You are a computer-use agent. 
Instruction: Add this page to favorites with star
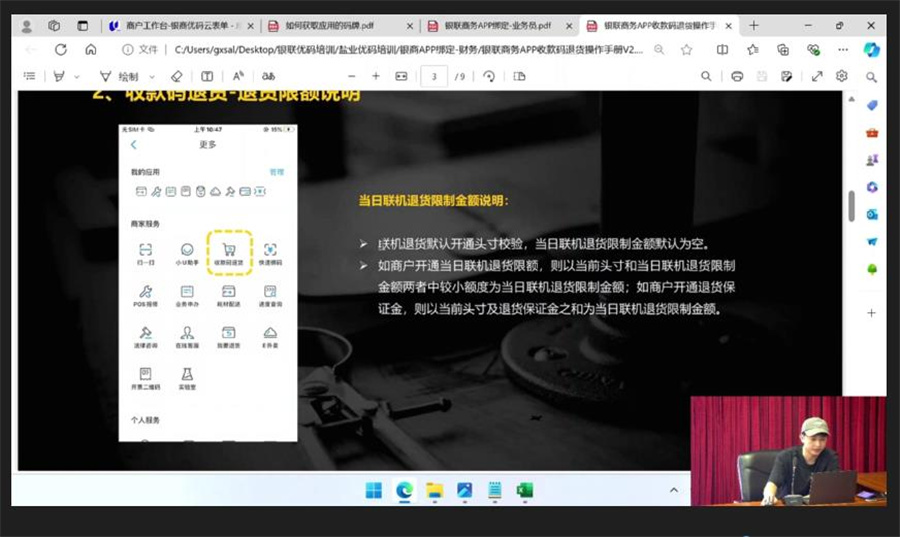point(686,49)
